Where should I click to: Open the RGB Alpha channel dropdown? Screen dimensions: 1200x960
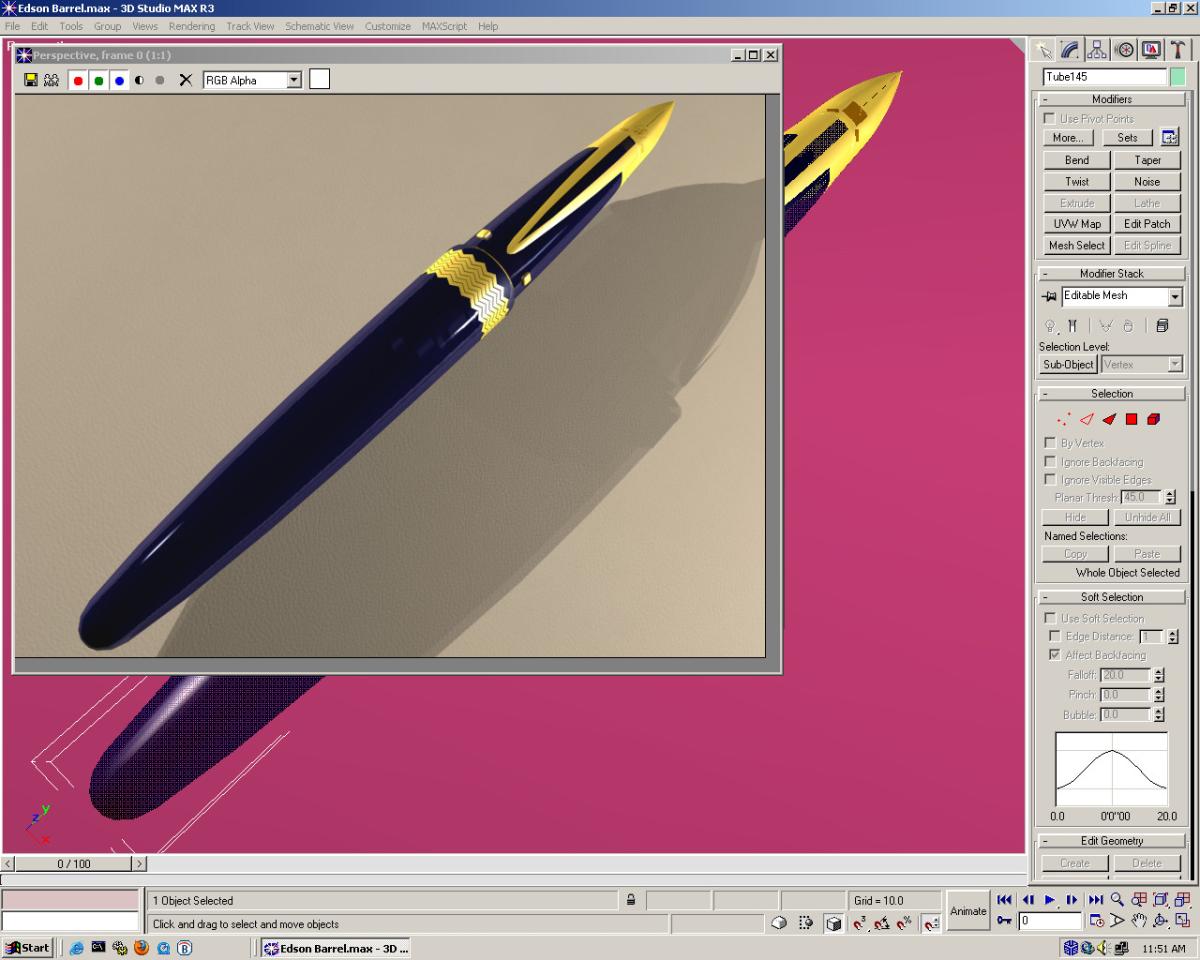coord(293,80)
